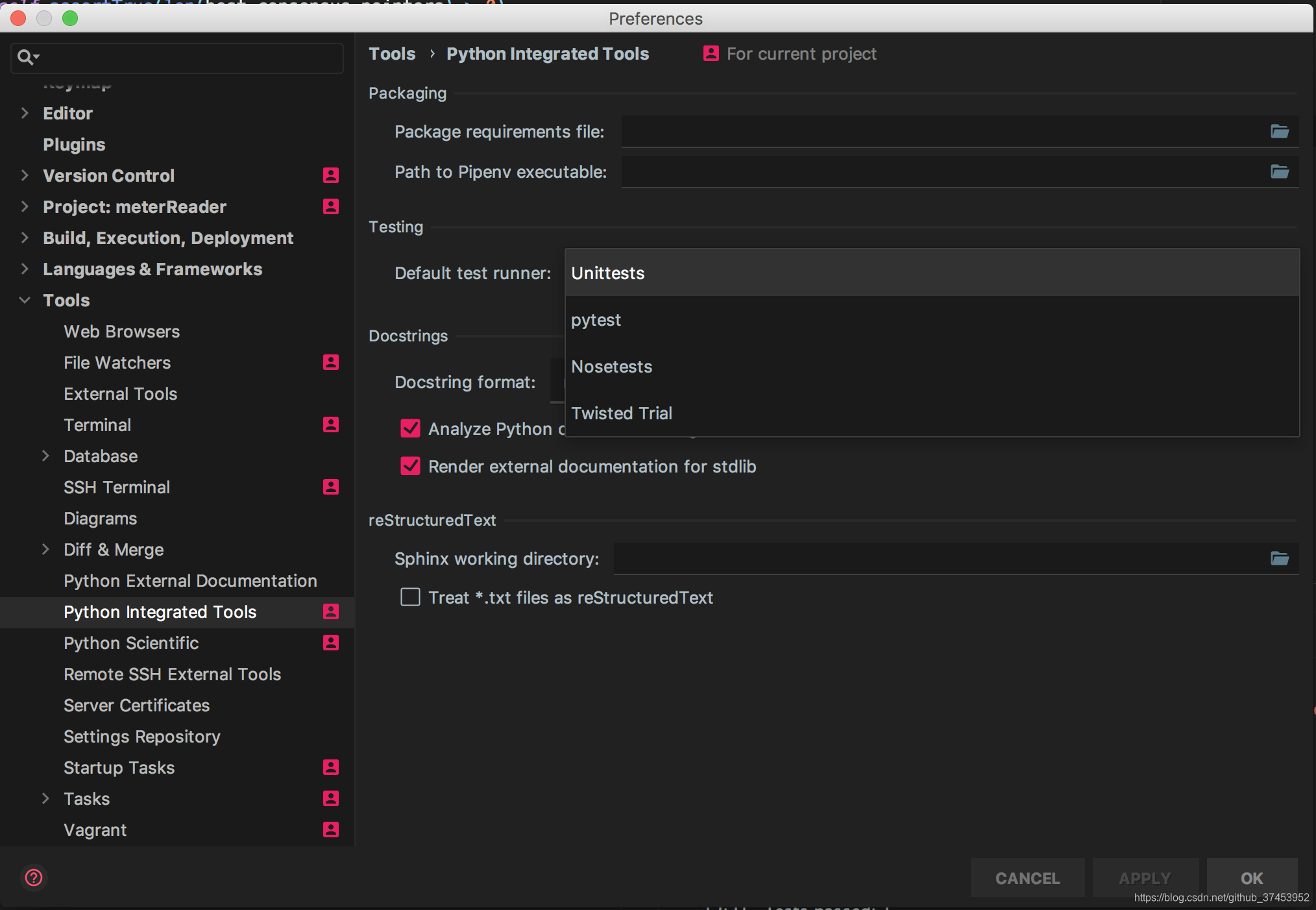Screen dimensions: 1316x910
Task: Click the Cancel button
Action: pyautogui.click(x=1027, y=878)
